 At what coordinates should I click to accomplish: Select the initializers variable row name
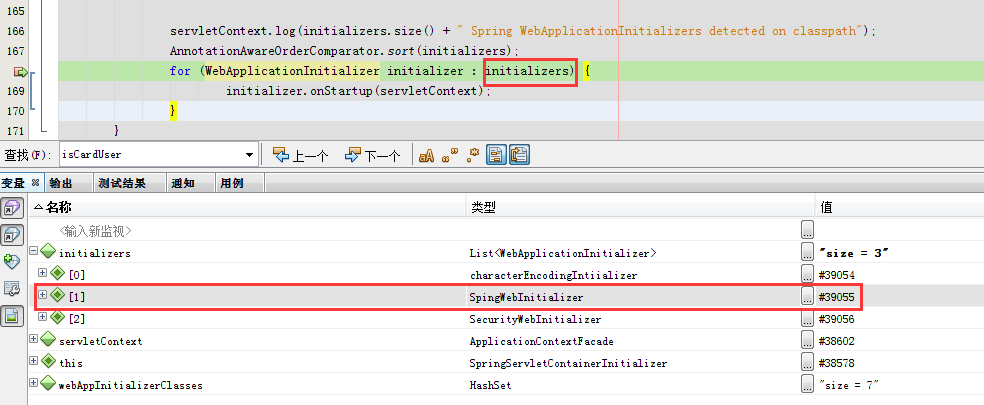tap(95, 253)
